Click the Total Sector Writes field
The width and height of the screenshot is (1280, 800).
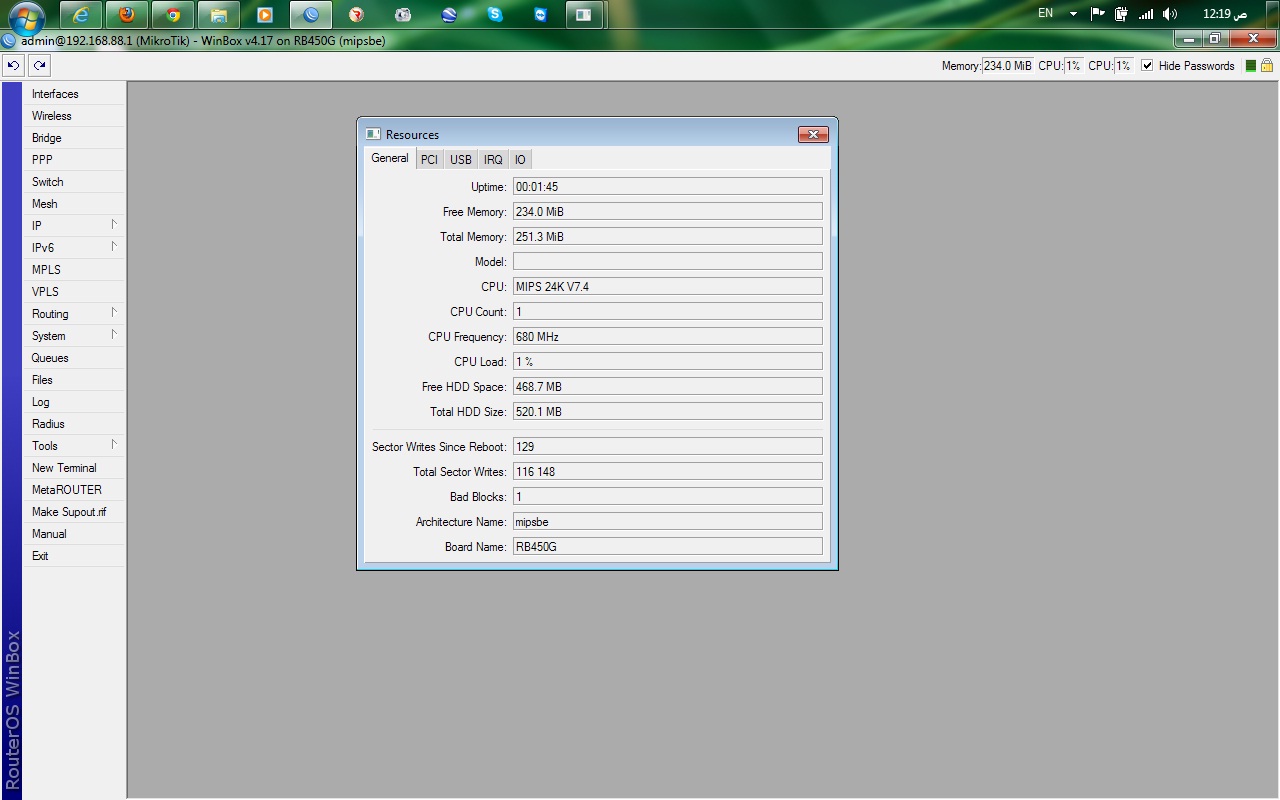[x=668, y=471]
